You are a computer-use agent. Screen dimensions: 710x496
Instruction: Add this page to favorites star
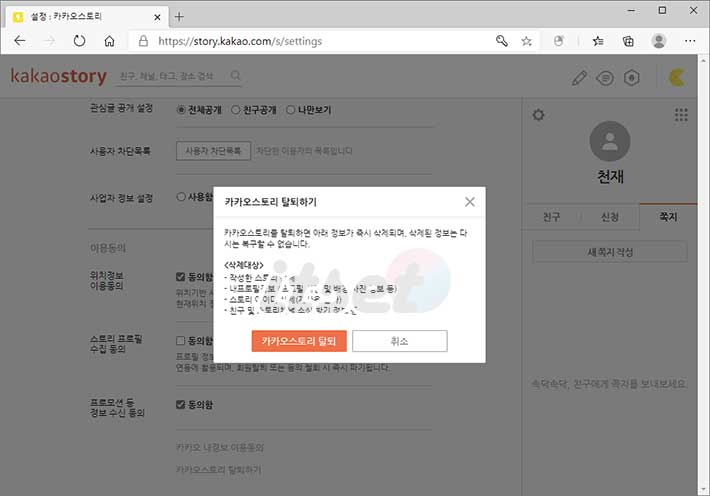(x=526, y=41)
